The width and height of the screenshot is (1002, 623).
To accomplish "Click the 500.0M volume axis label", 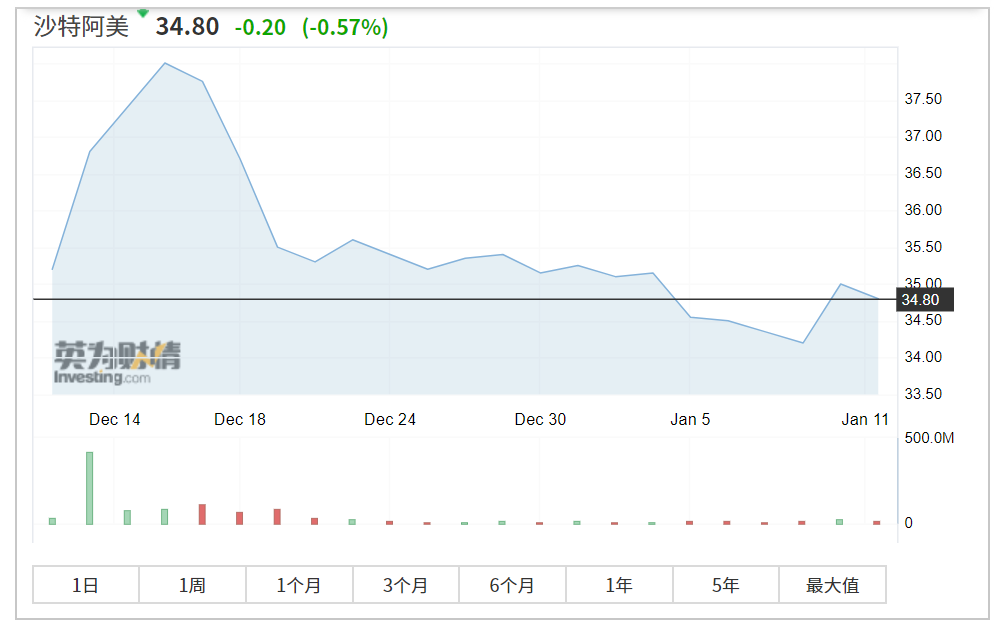I will tap(929, 438).
